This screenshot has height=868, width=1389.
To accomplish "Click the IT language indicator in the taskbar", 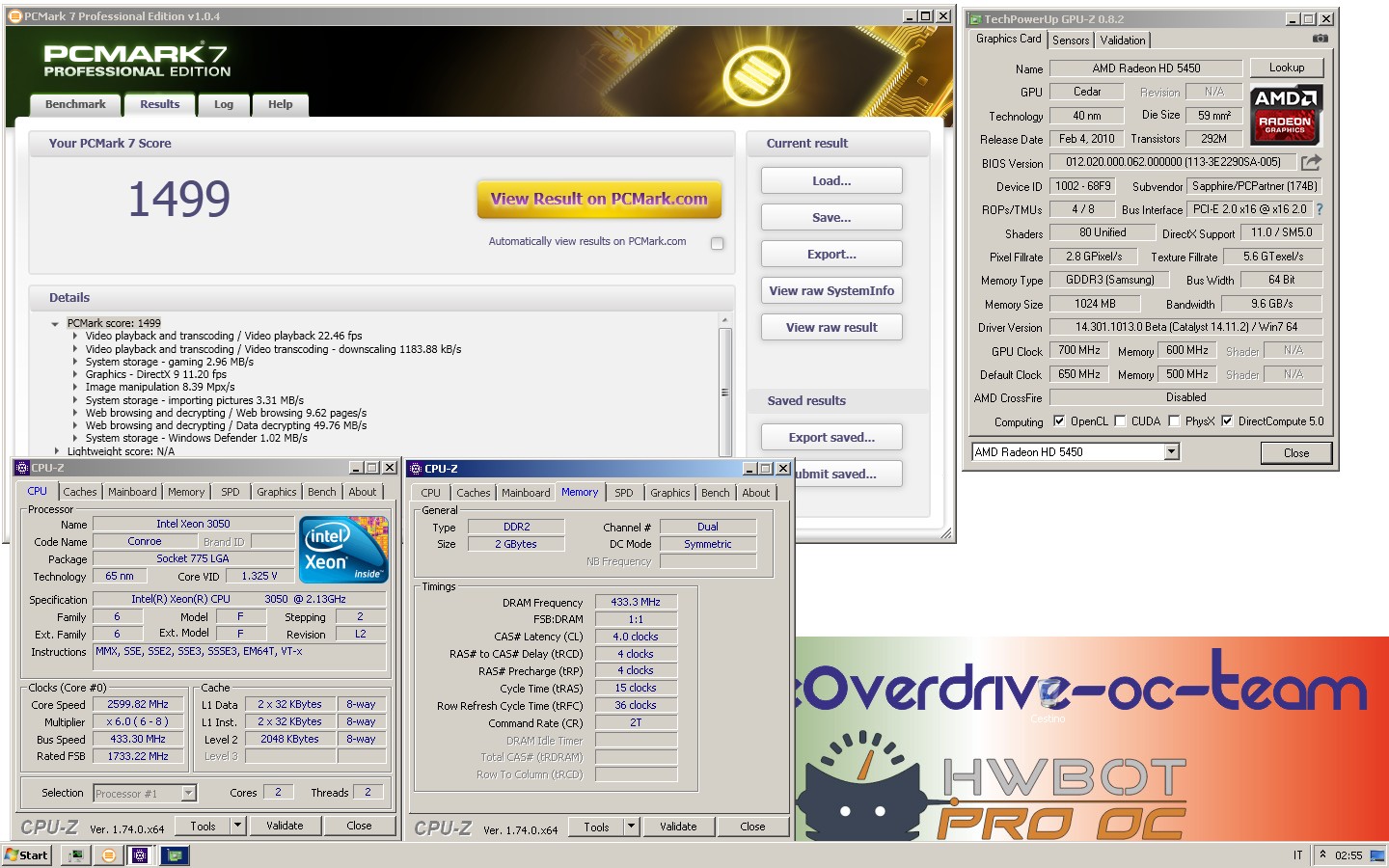I will pyautogui.click(x=1297, y=855).
